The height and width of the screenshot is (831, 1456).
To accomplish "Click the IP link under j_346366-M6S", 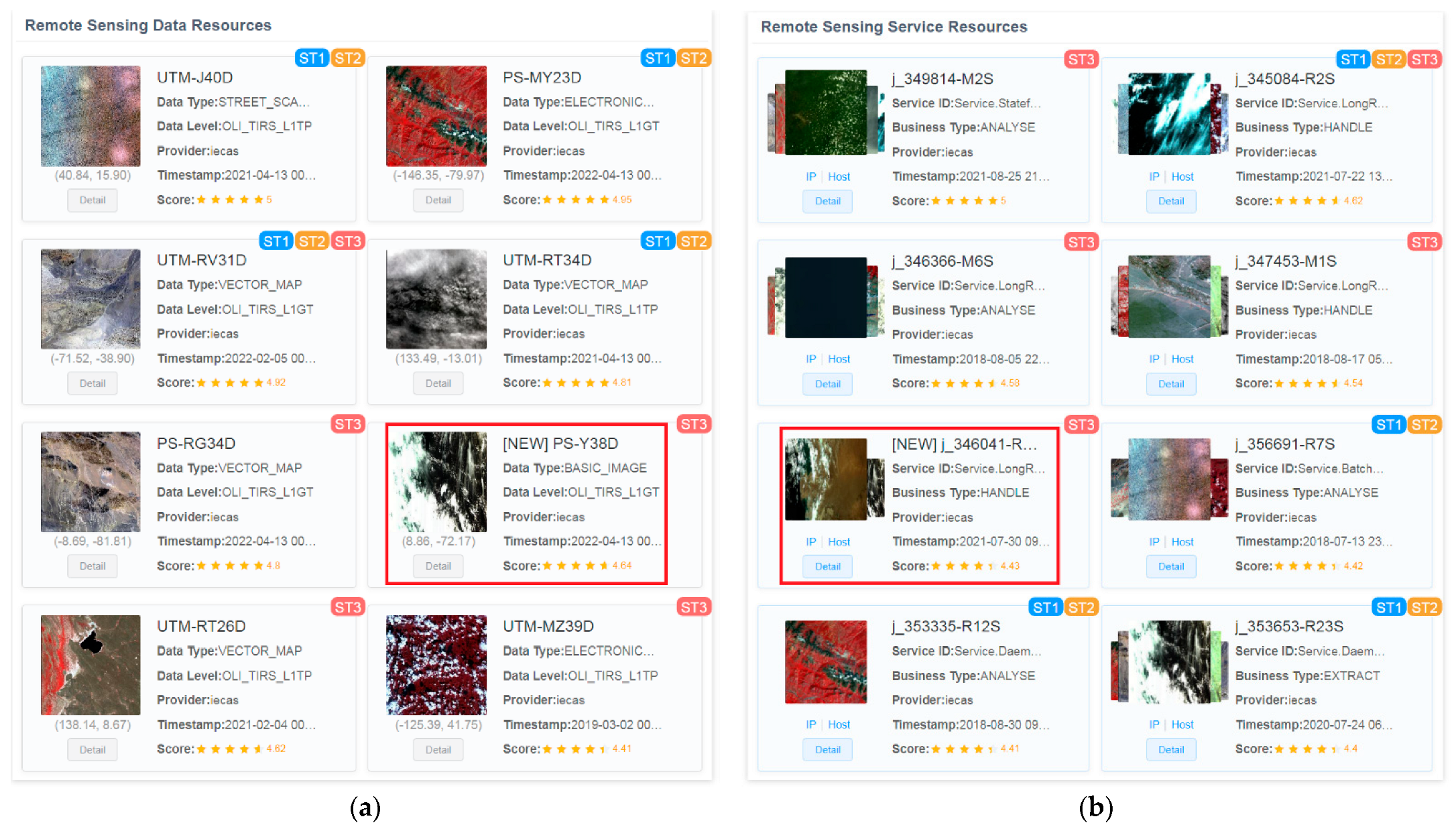I will click(811, 359).
